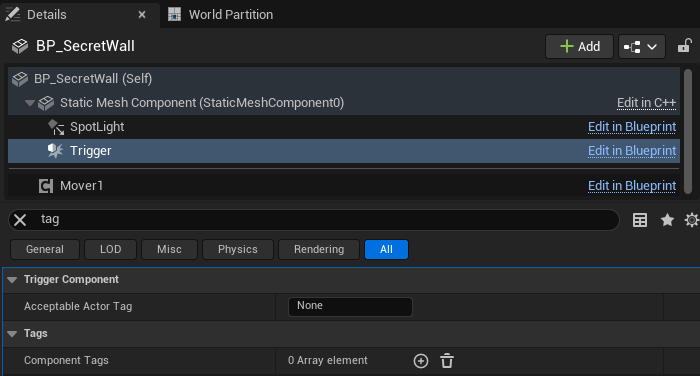700x376 pixels.
Task: Select the General filter category
Action: (x=45, y=249)
